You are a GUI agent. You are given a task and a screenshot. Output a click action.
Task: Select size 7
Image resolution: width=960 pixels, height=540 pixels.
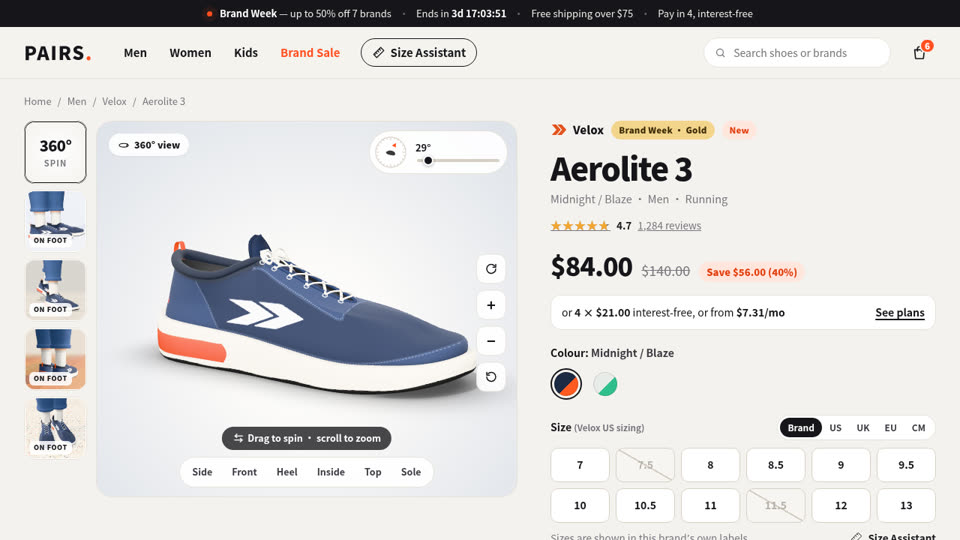580,465
